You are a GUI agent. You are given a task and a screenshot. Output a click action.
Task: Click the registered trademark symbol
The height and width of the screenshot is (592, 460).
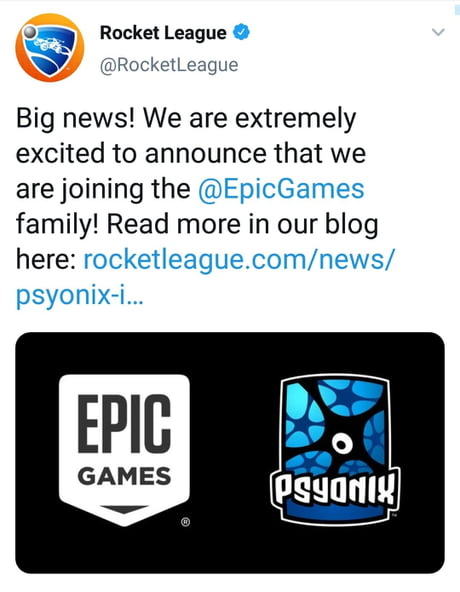[185, 522]
